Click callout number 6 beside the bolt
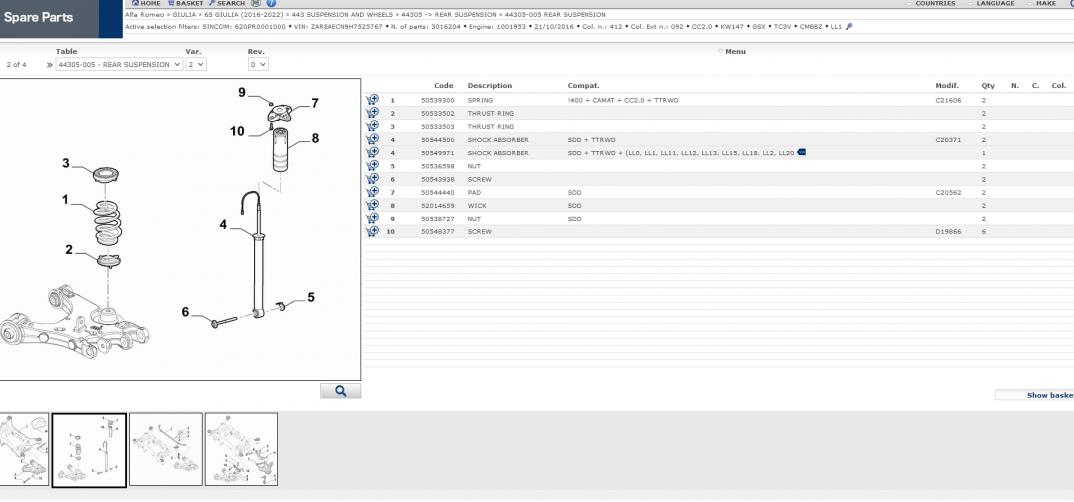1074x502 pixels. coord(185,312)
